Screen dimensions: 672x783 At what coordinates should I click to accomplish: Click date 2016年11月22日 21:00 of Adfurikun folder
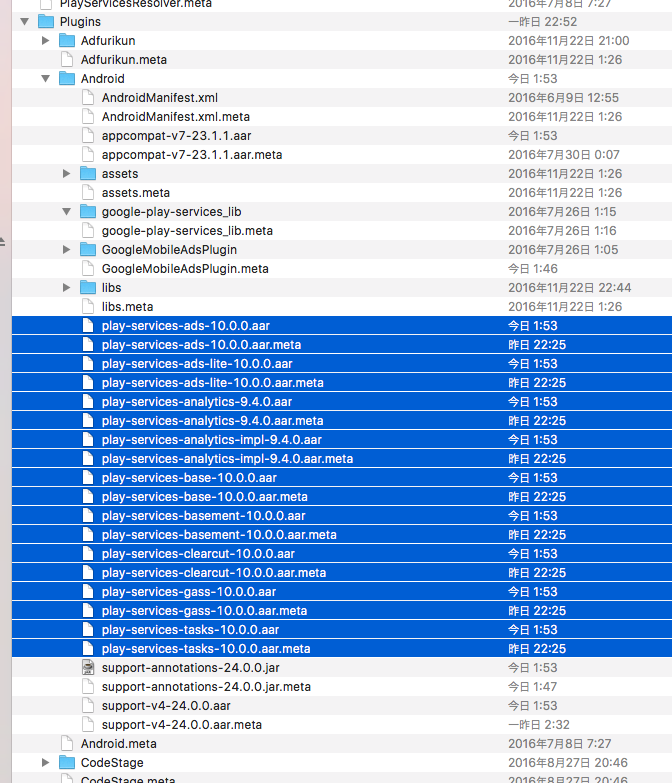[569, 40]
